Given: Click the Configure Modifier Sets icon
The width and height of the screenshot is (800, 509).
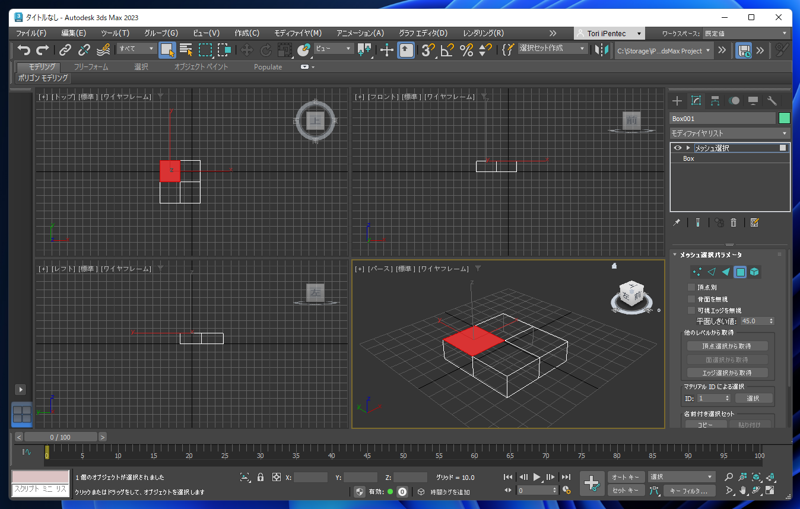Looking at the screenshot, I should pyautogui.click(x=755, y=222).
